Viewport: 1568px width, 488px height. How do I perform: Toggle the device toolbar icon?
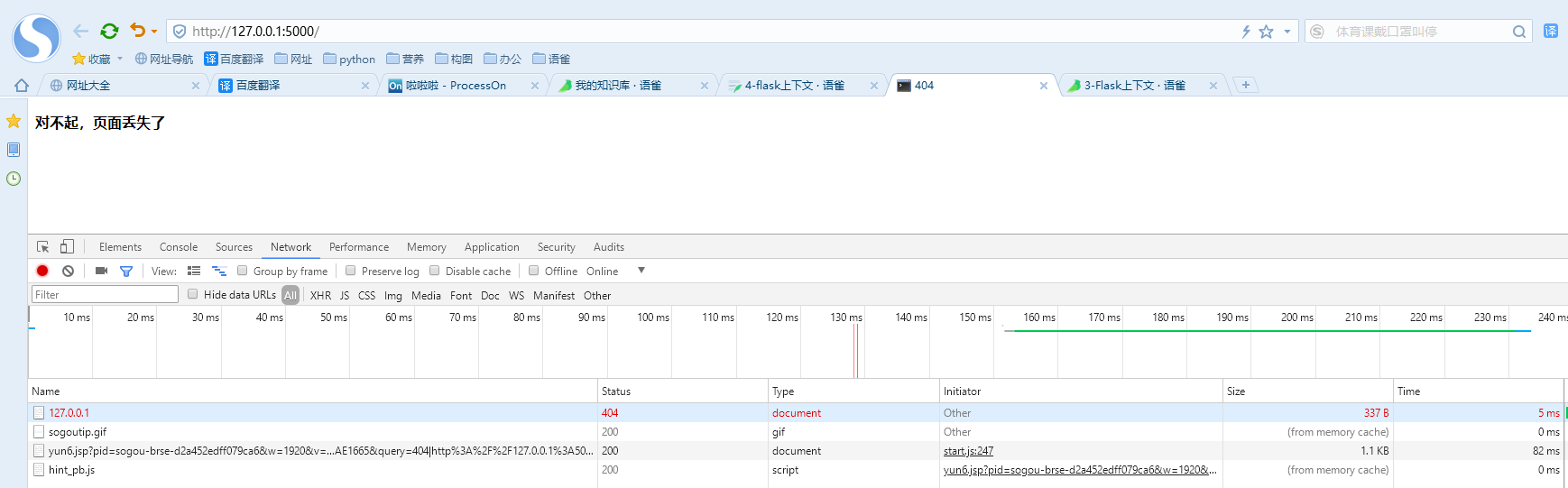tap(67, 247)
